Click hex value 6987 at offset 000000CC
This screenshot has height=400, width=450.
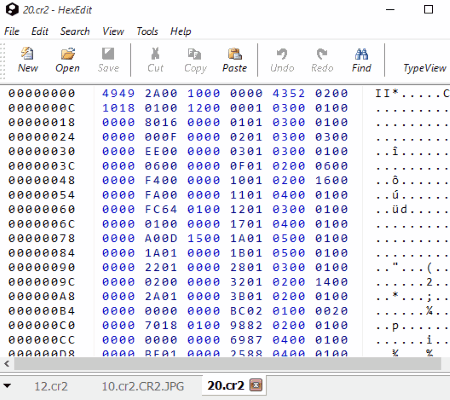(x=246, y=340)
